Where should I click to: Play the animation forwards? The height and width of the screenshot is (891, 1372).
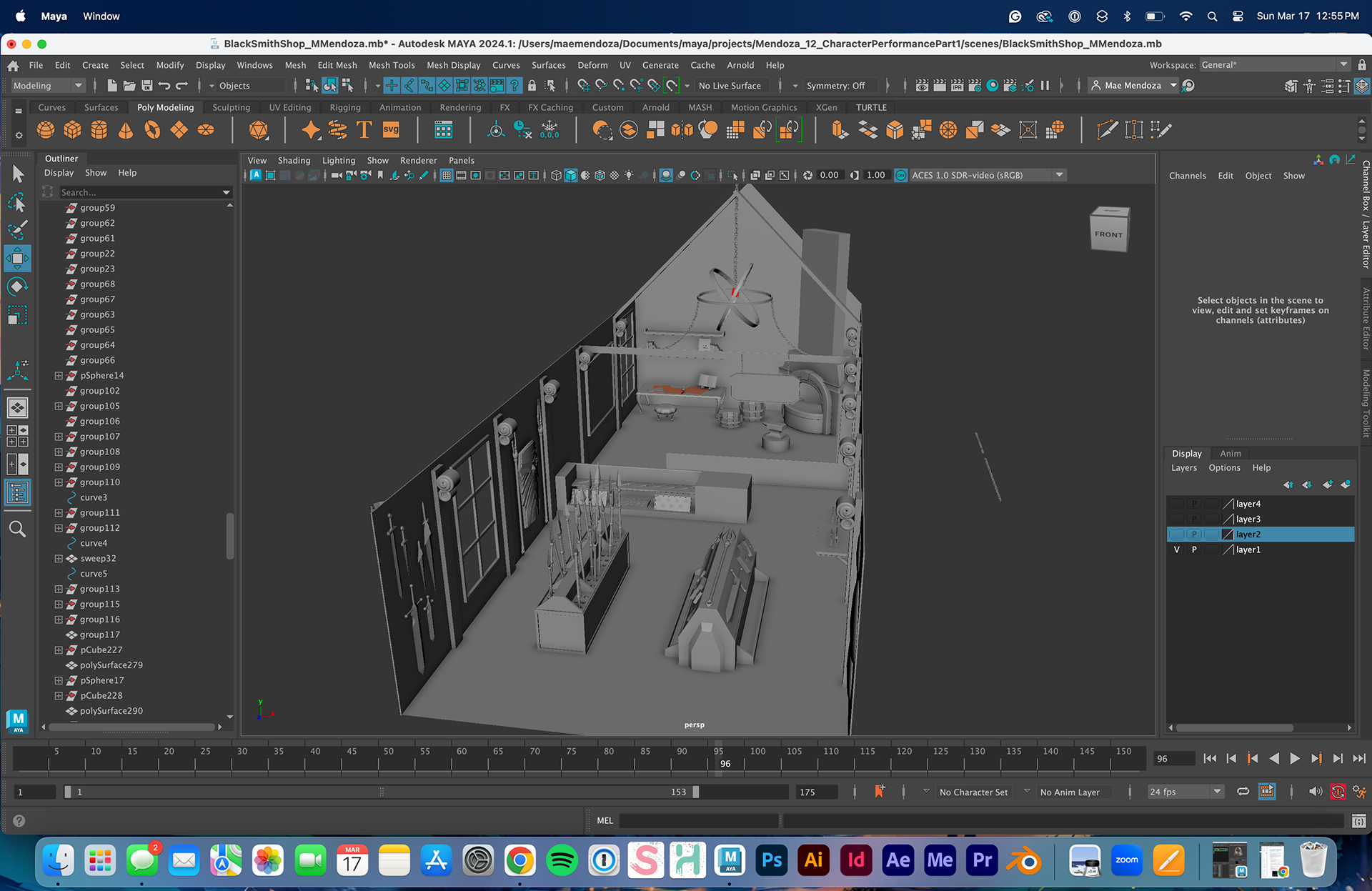(x=1295, y=759)
